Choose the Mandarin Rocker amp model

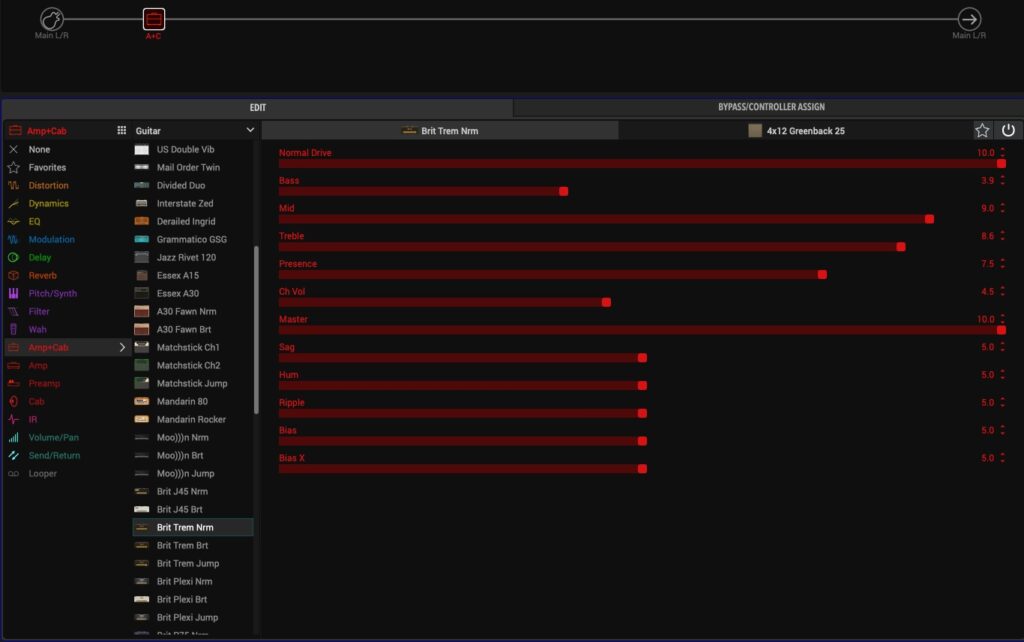191,419
